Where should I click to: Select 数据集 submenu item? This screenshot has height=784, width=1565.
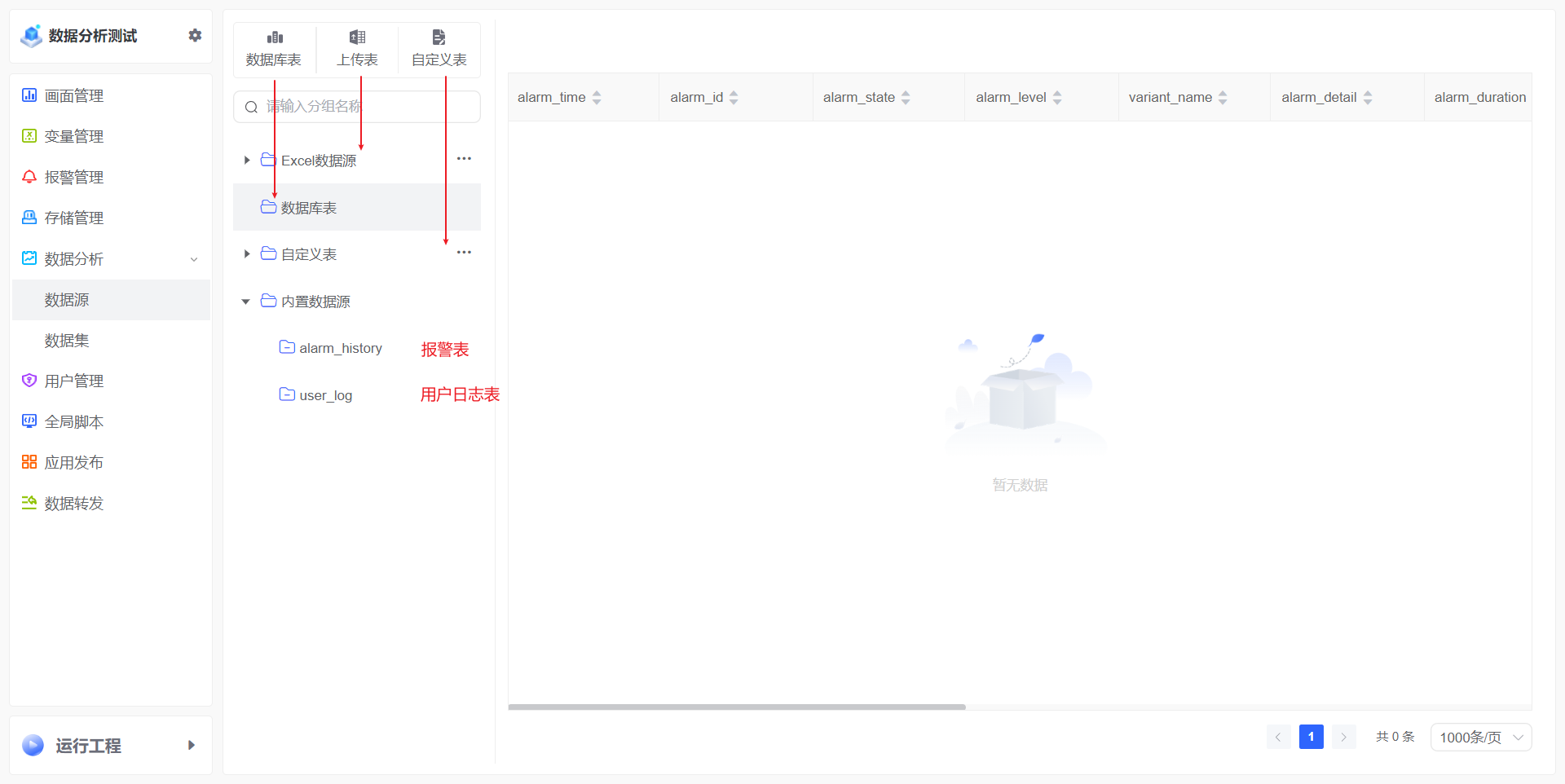67,341
